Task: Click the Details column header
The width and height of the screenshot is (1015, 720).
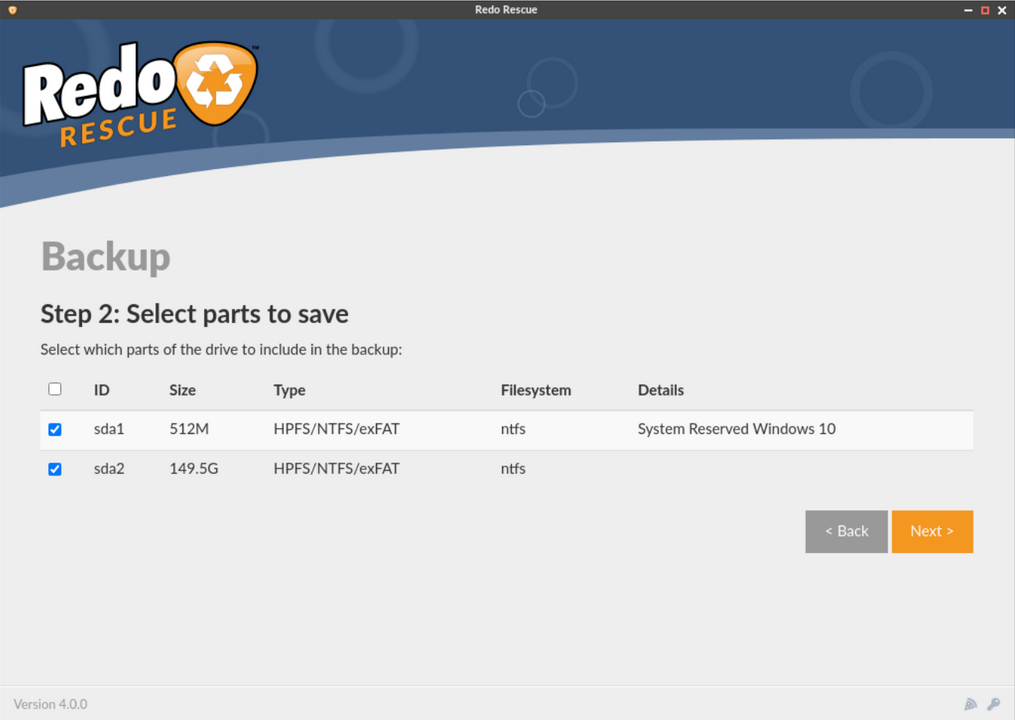Action: coord(661,390)
